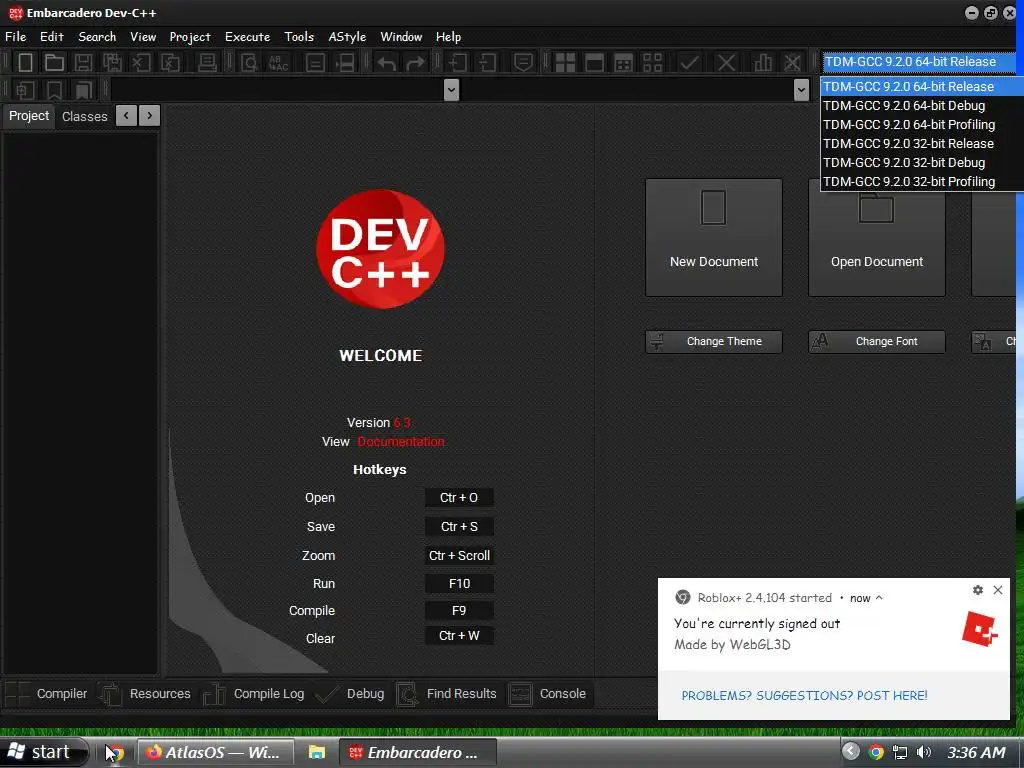1024x768 pixels.
Task: Click the Open folder toolbar icon
Action: click(x=54, y=63)
